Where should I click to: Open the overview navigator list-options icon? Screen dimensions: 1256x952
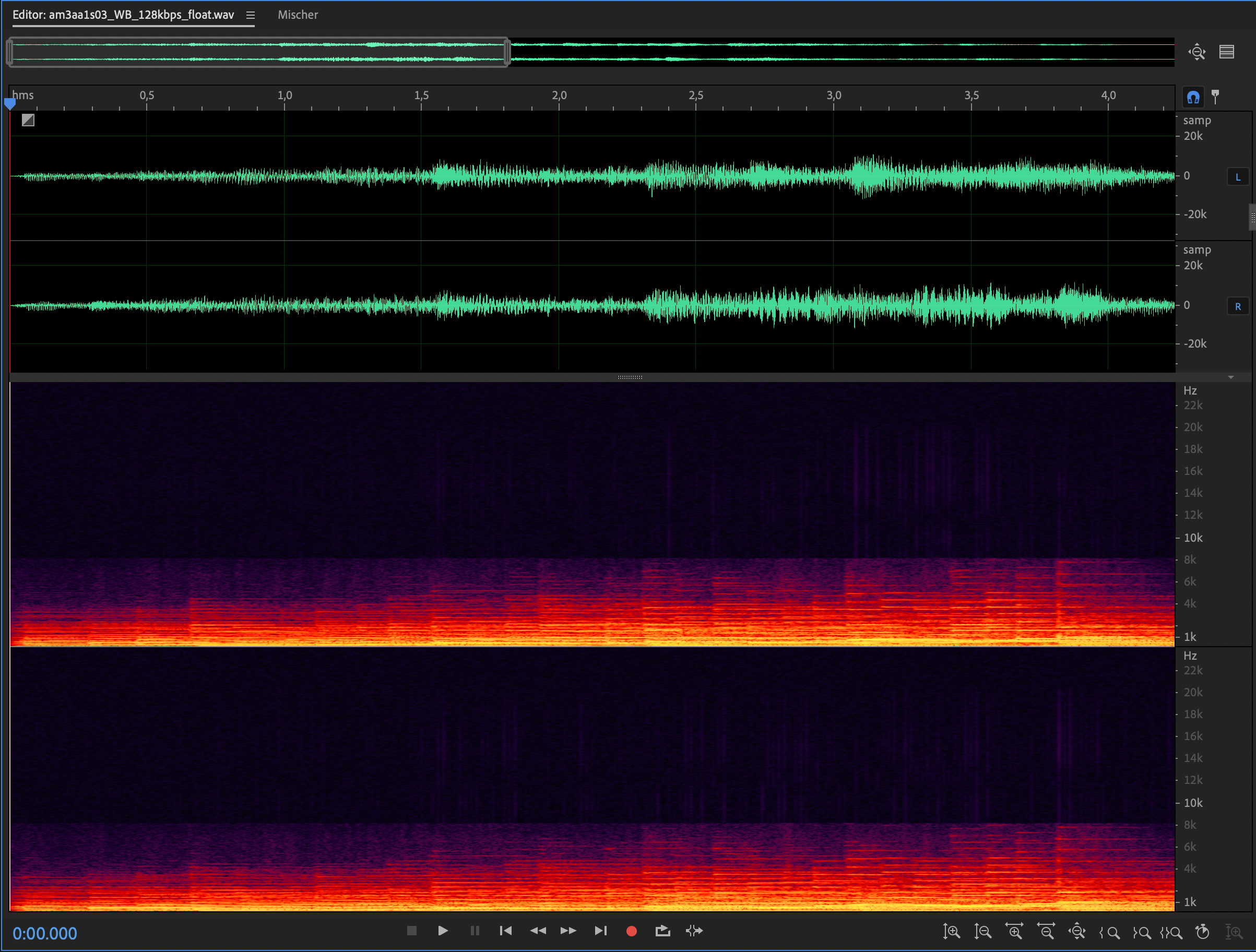pos(1226,52)
